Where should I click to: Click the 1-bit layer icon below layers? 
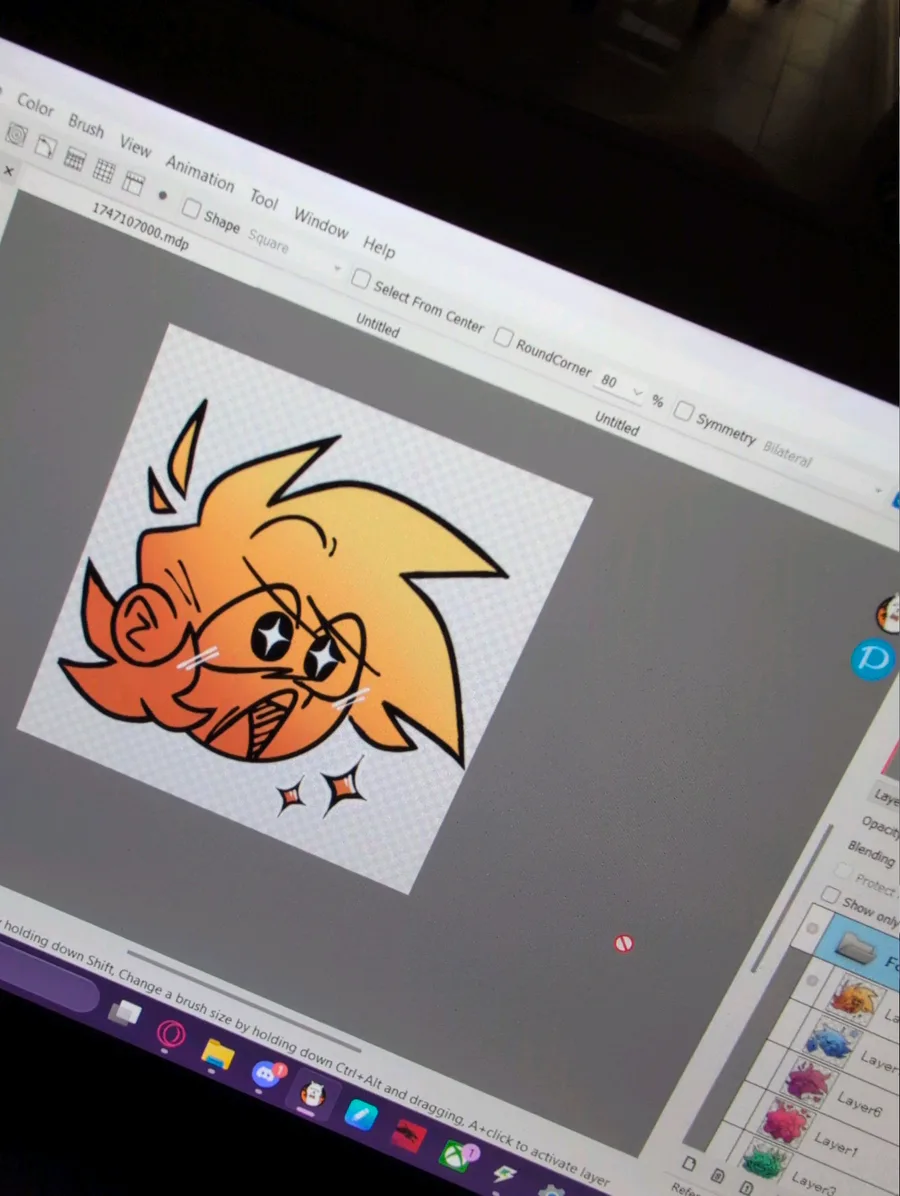tap(747, 1187)
